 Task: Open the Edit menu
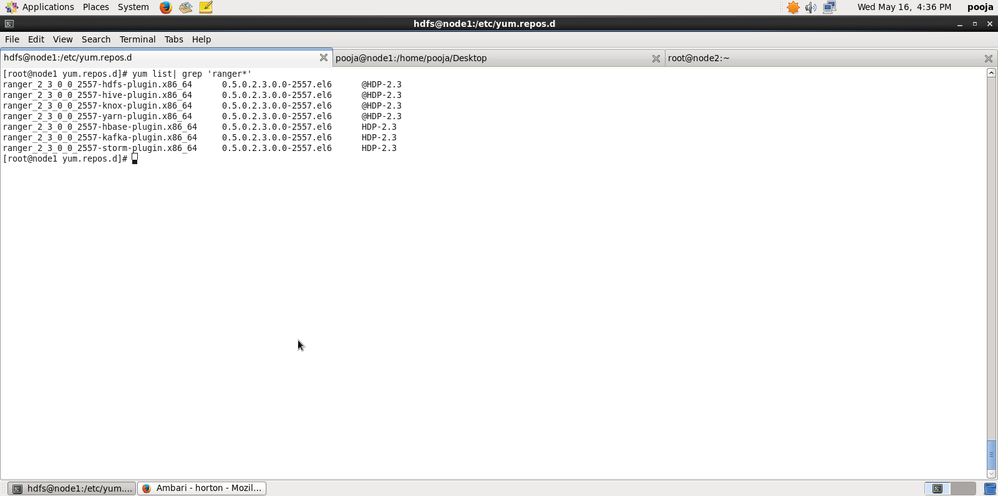36,39
